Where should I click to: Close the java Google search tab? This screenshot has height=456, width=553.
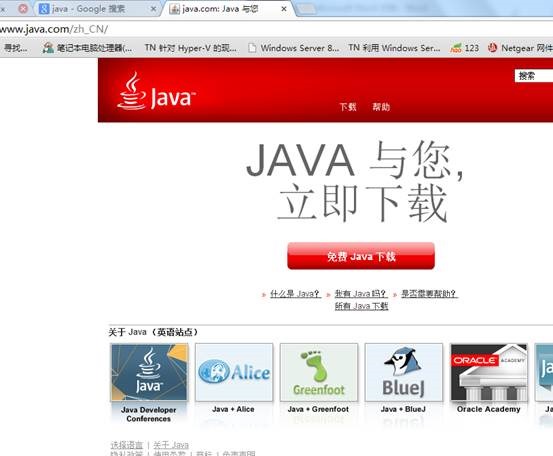point(153,9)
